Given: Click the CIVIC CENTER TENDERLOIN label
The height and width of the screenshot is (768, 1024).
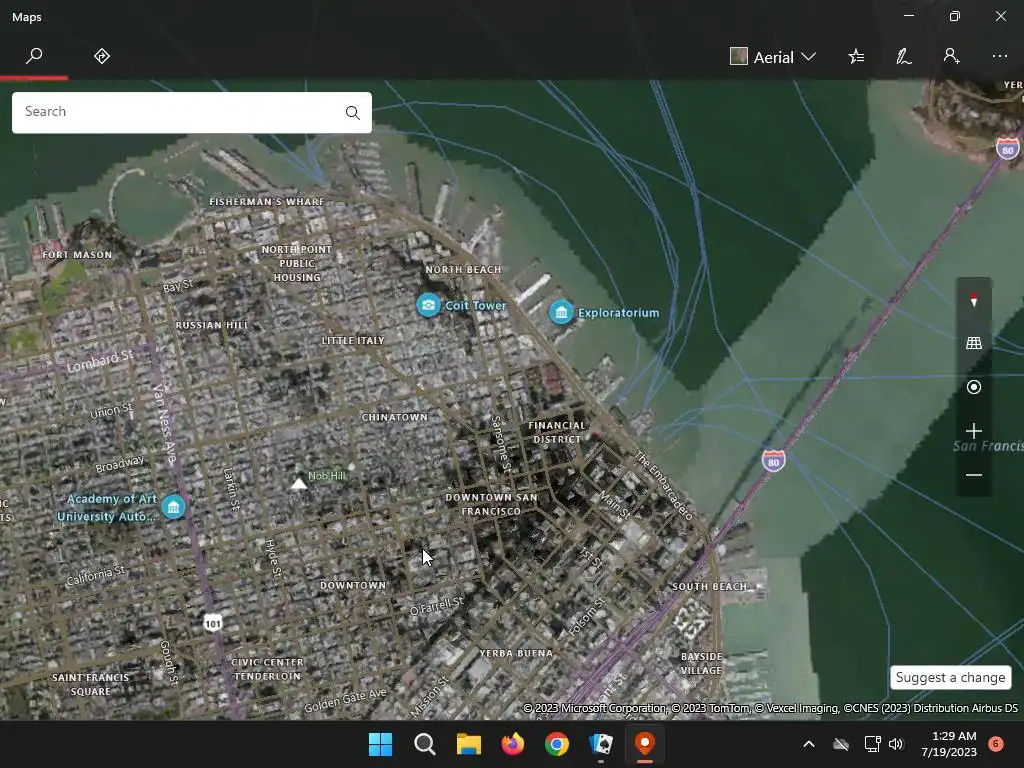Looking at the screenshot, I should click(x=267, y=669).
